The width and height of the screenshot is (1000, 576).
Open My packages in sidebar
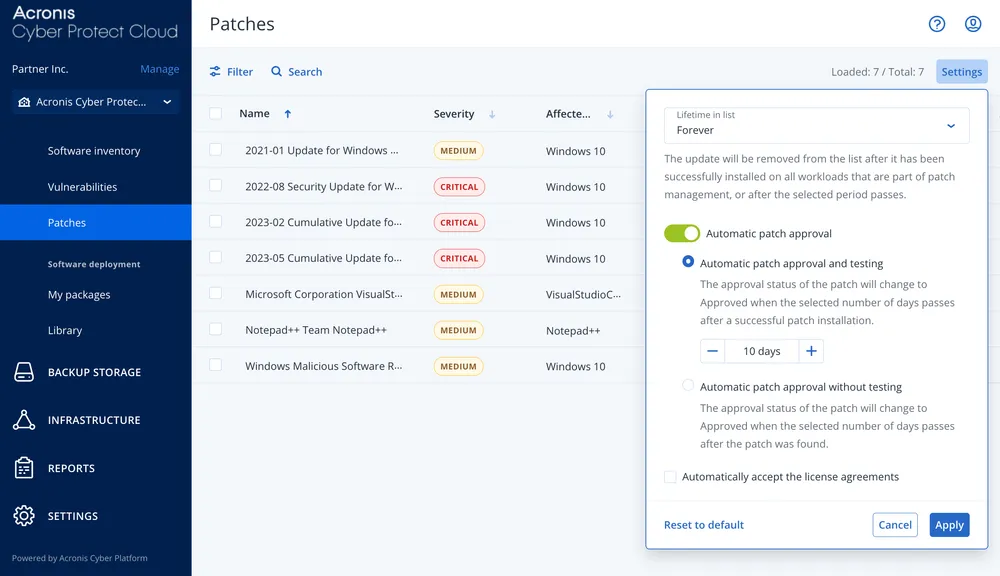click(x=79, y=295)
